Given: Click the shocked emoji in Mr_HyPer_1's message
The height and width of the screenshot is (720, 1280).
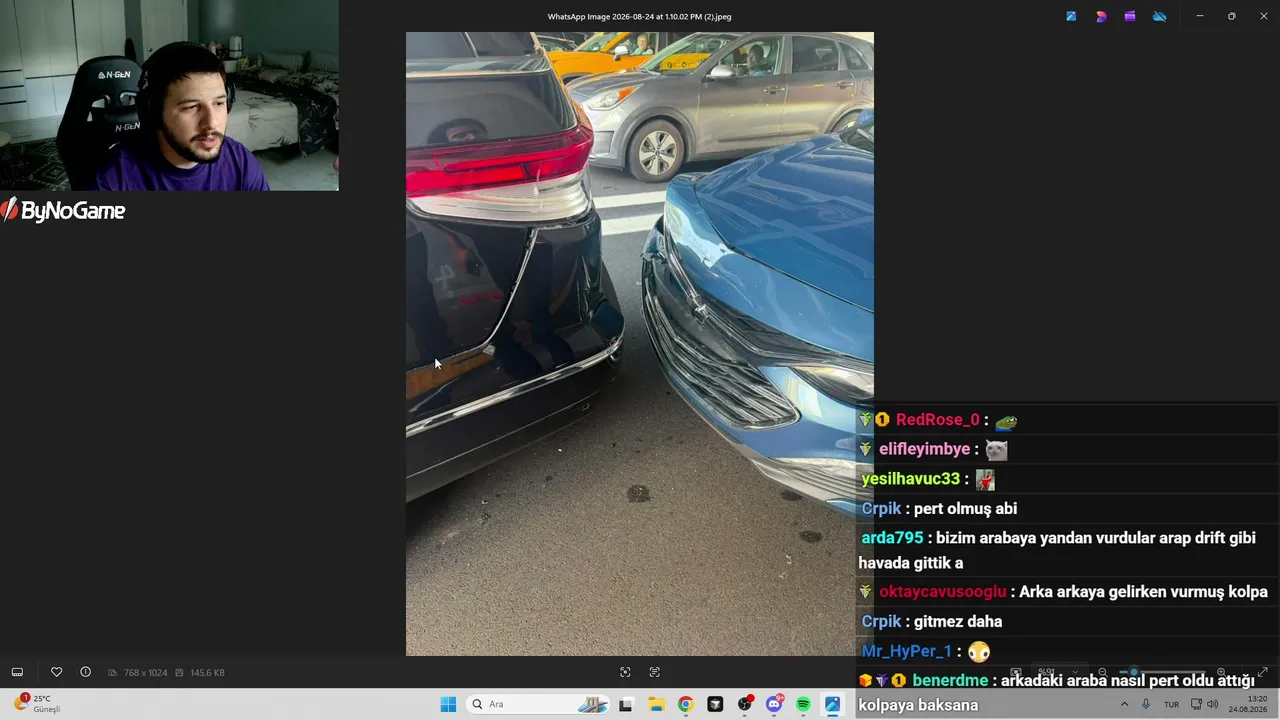Looking at the screenshot, I should (x=979, y=652).
